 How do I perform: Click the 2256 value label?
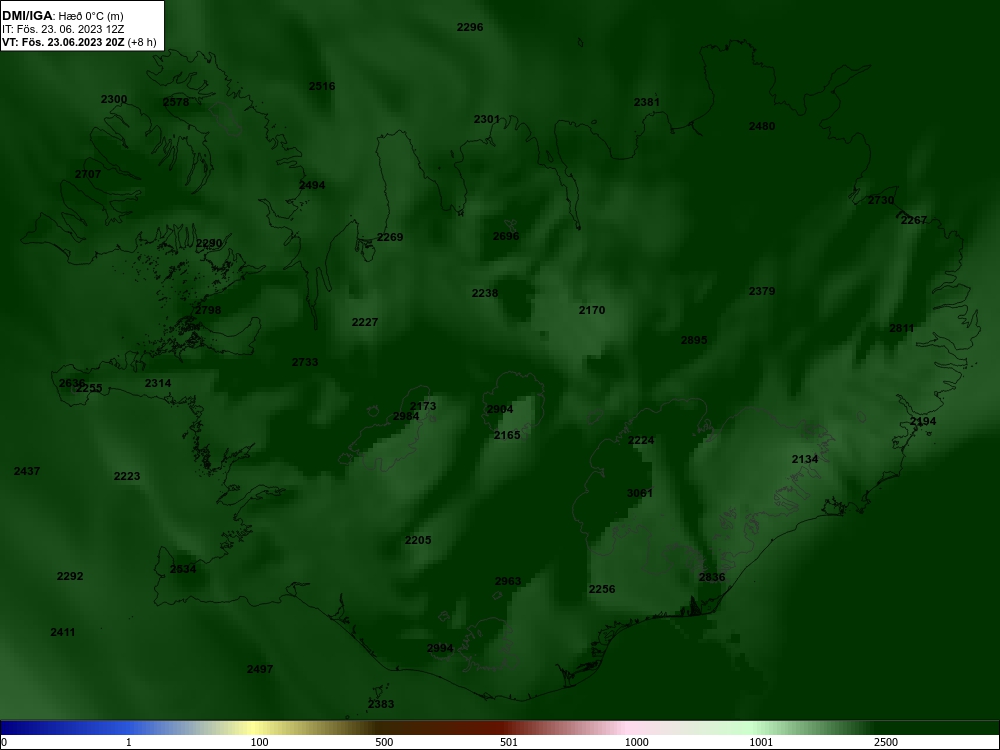[601, 589]
